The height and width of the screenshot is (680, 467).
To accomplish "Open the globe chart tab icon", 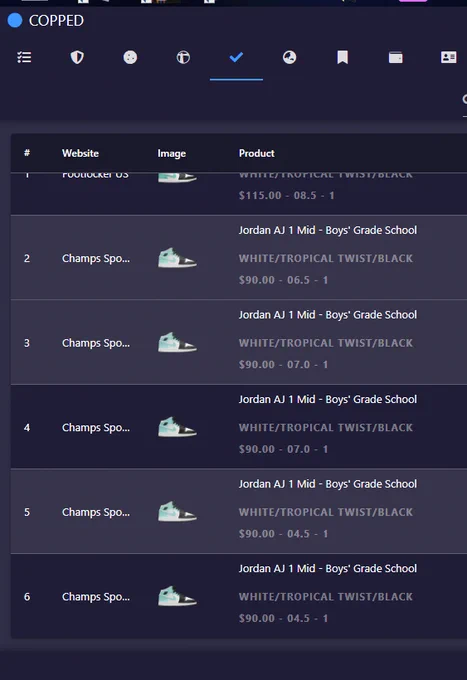I will pos(289,57).
